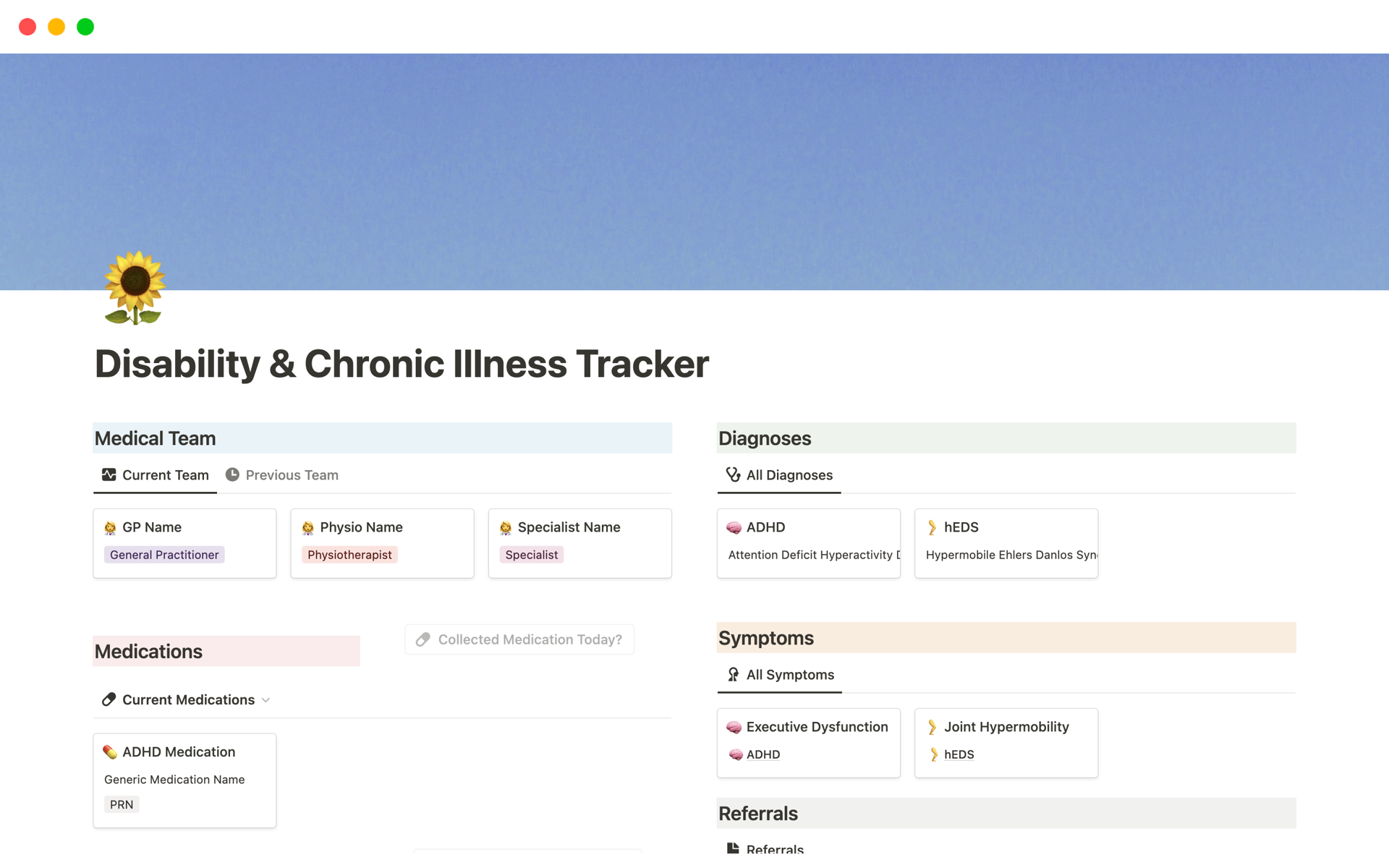Click the brain emoji on the ADHD diagnosis card
The width and height of the screenshot is (1389, 868).
(734, 527)
